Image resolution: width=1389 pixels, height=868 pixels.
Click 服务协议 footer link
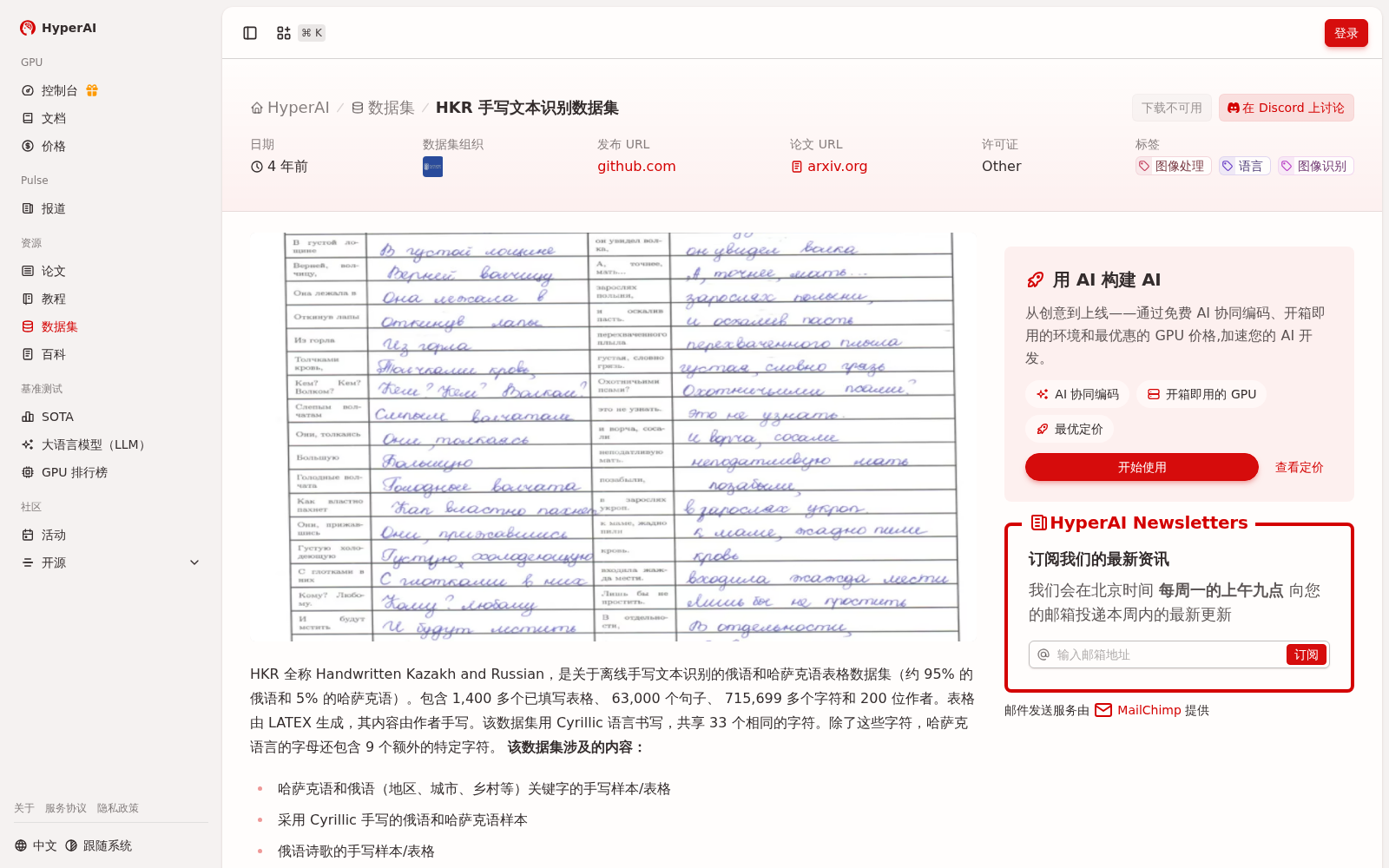coord(66,808)
